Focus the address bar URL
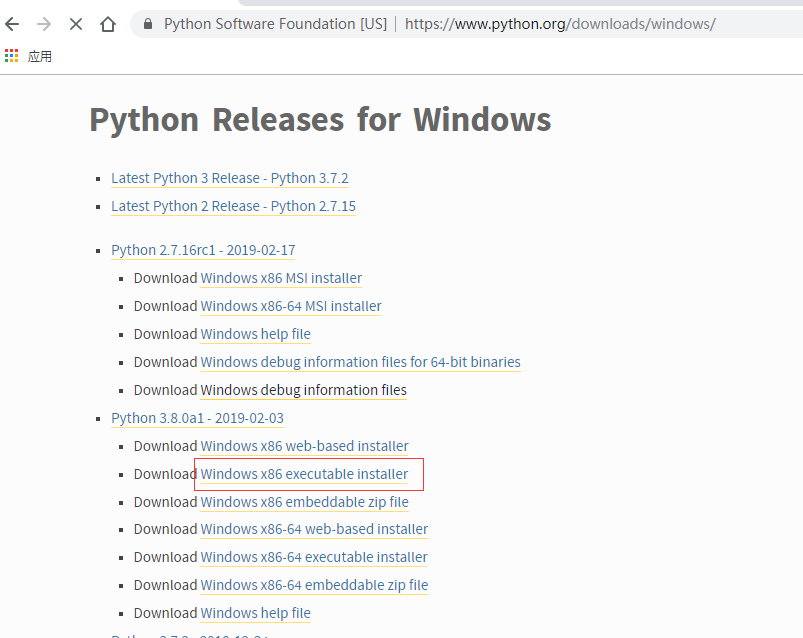 click(560, 24)
